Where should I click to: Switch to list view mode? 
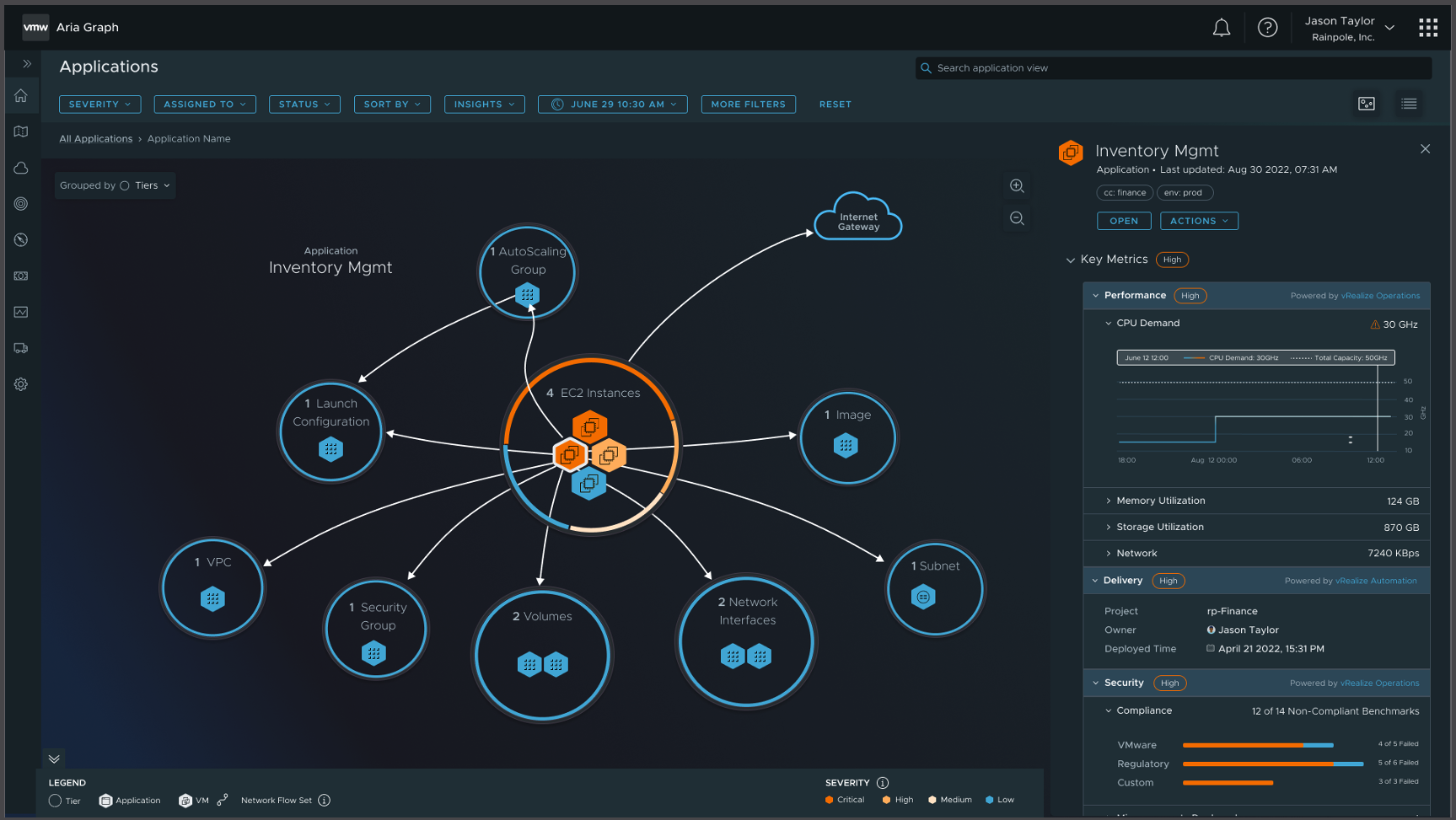1409,104
